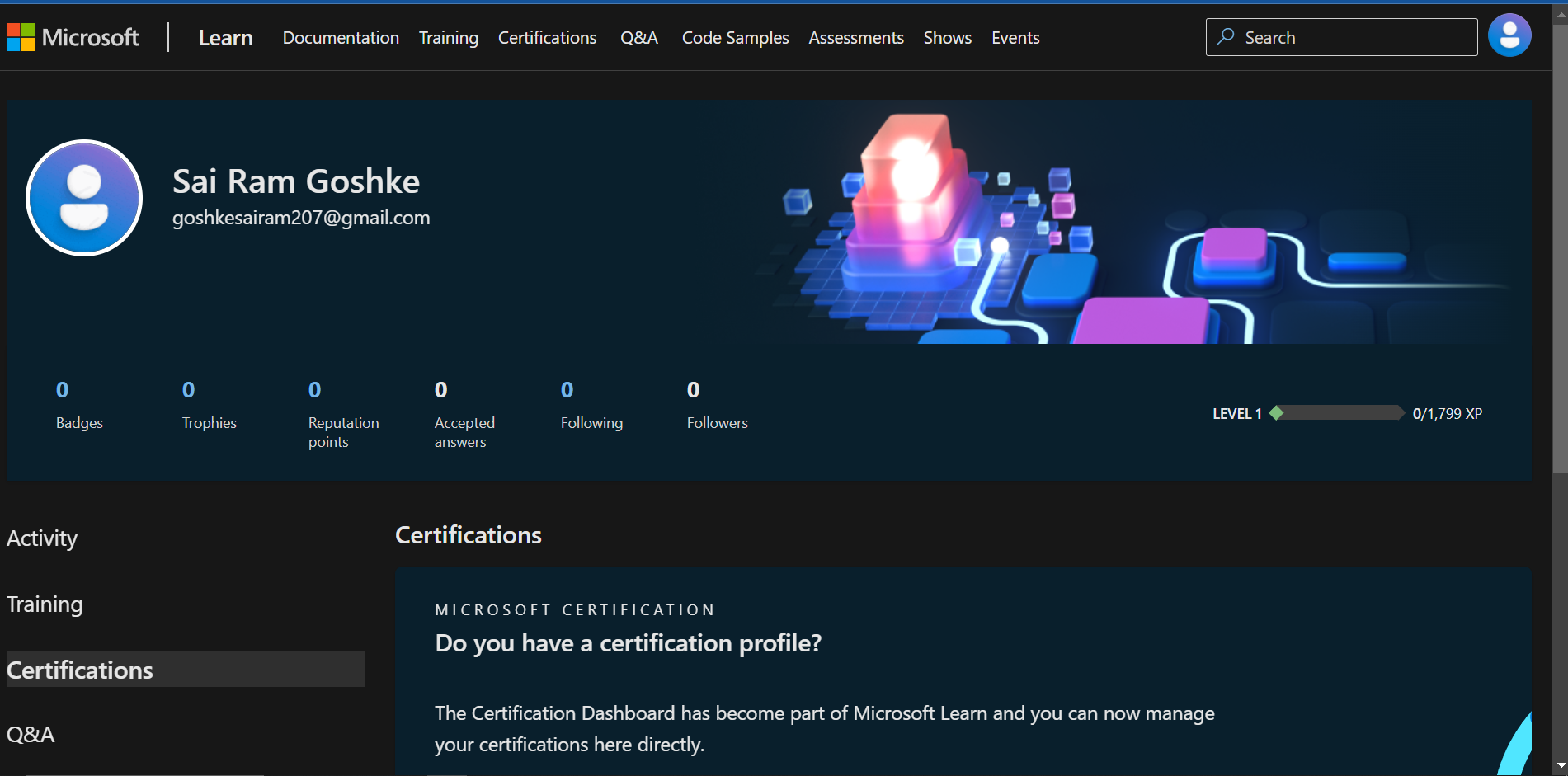Click the Search input field

(x=1341, y=37)
